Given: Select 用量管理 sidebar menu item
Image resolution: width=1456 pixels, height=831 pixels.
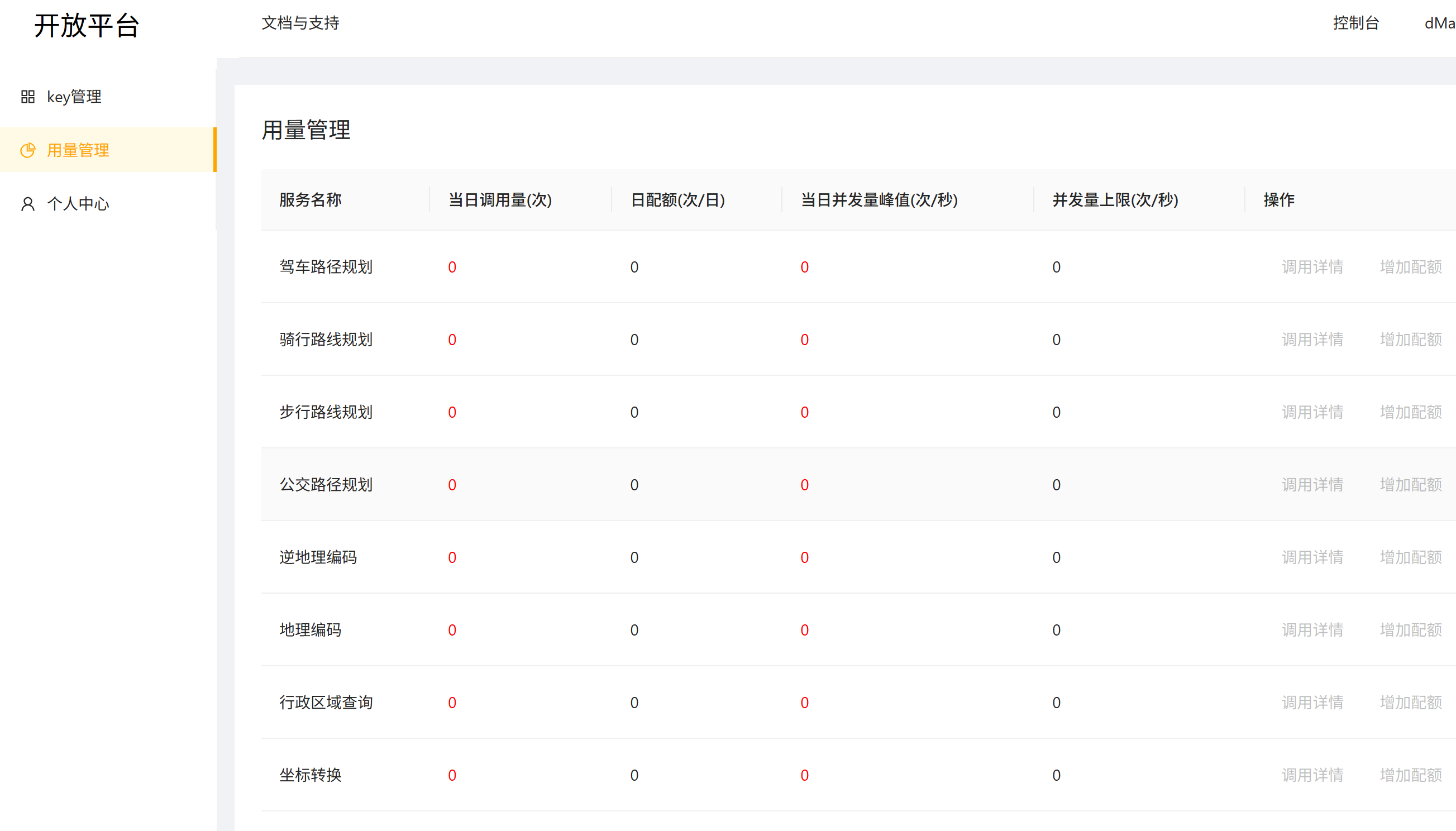Looking at the screenshot, I should pyautogui.click(x=78, y=150).
